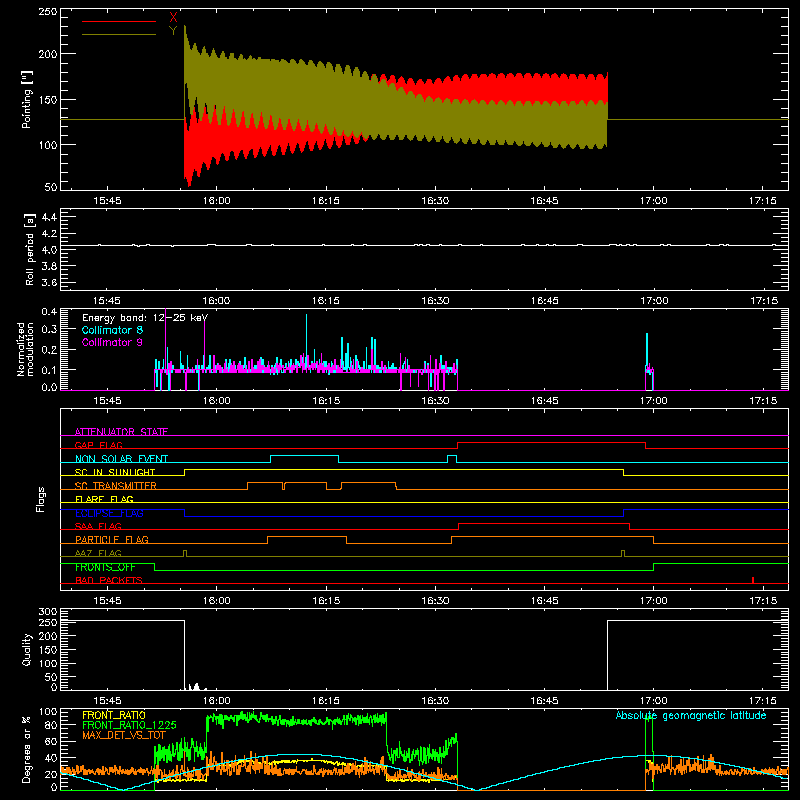
Task: Click the '16:45' label under modulation plot
Action: pyautogui.click(x=544, y=401)
